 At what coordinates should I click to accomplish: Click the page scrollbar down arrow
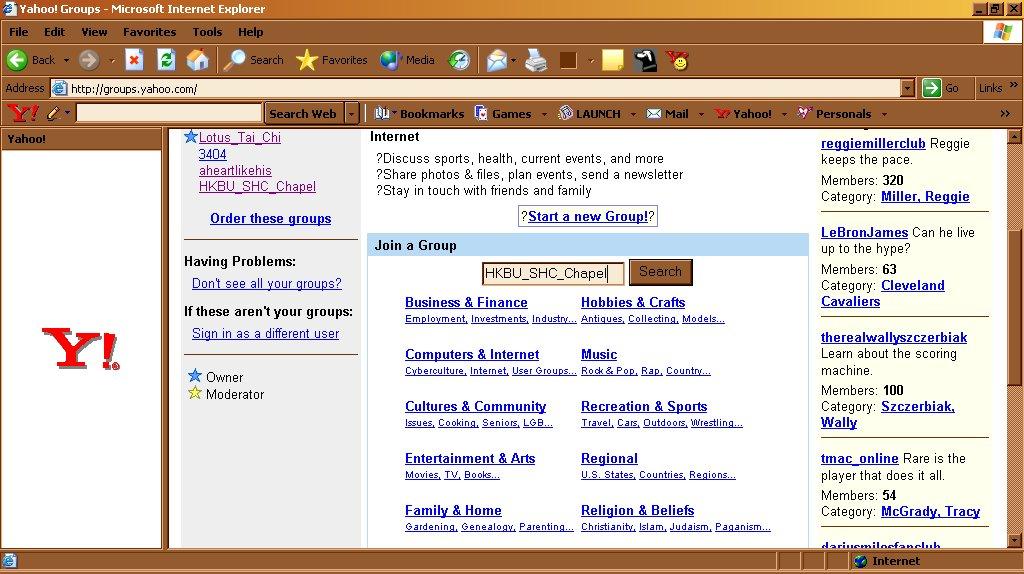[1014, 541]
